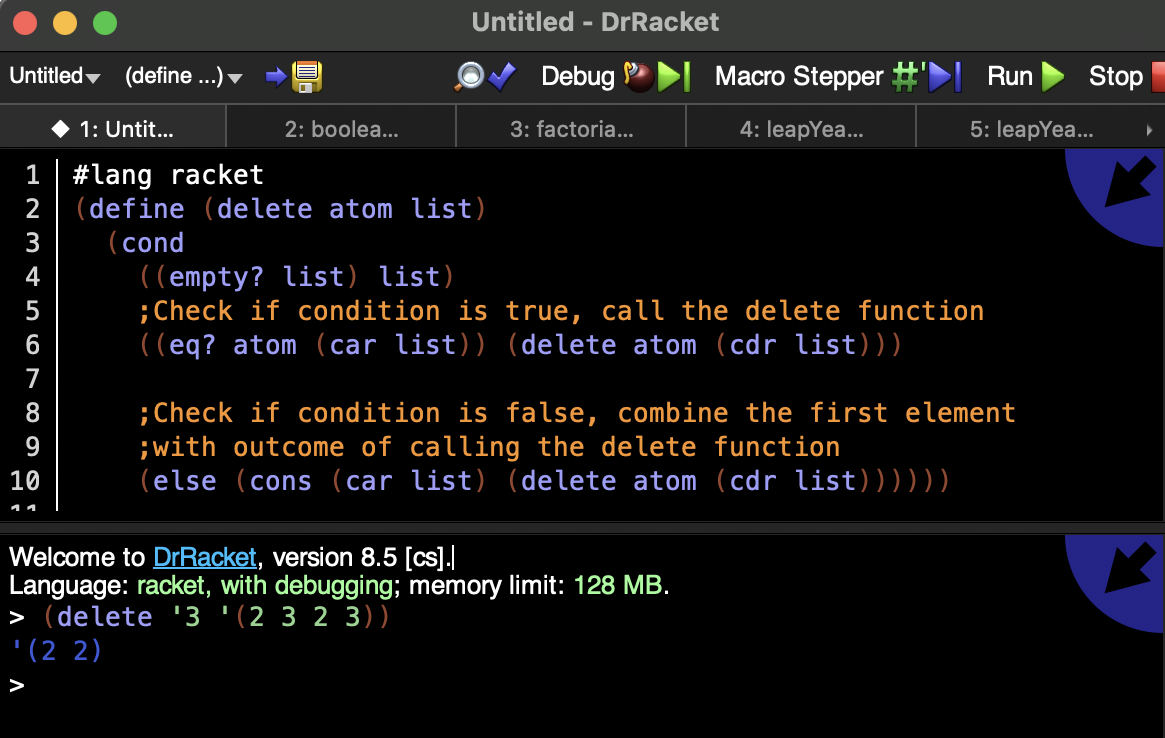Click the last REPL prompt line
The width and height of the screenshot is (1165, 738).
click(x=16, y=684)
